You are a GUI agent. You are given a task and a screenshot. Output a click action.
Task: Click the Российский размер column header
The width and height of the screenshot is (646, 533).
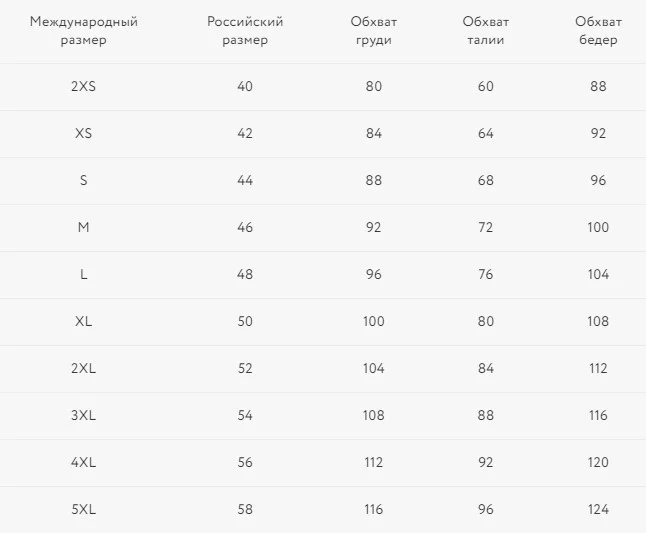[x=245, y=30]
